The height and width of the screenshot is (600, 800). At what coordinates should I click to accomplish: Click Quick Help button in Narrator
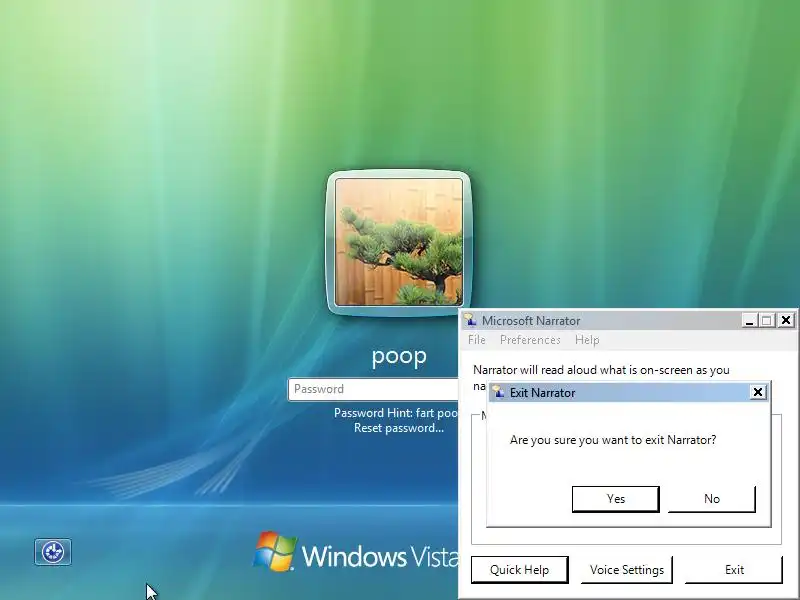tap(519, 570)
